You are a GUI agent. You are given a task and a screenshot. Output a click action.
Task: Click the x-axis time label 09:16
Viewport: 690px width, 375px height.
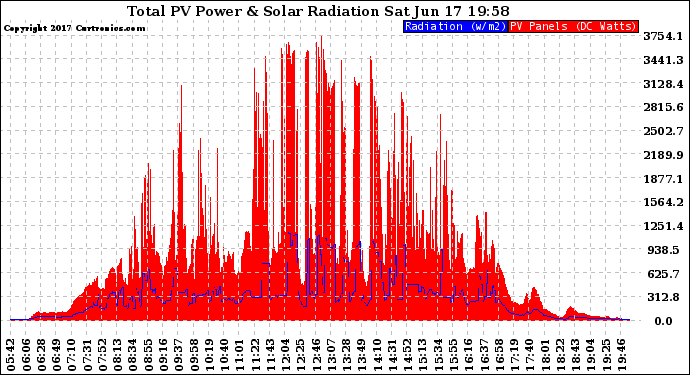pyautogui.click(x=163, y=355)
